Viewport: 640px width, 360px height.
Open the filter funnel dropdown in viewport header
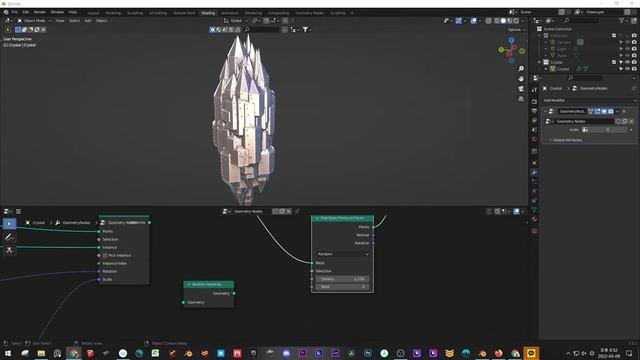pos(306,30)
